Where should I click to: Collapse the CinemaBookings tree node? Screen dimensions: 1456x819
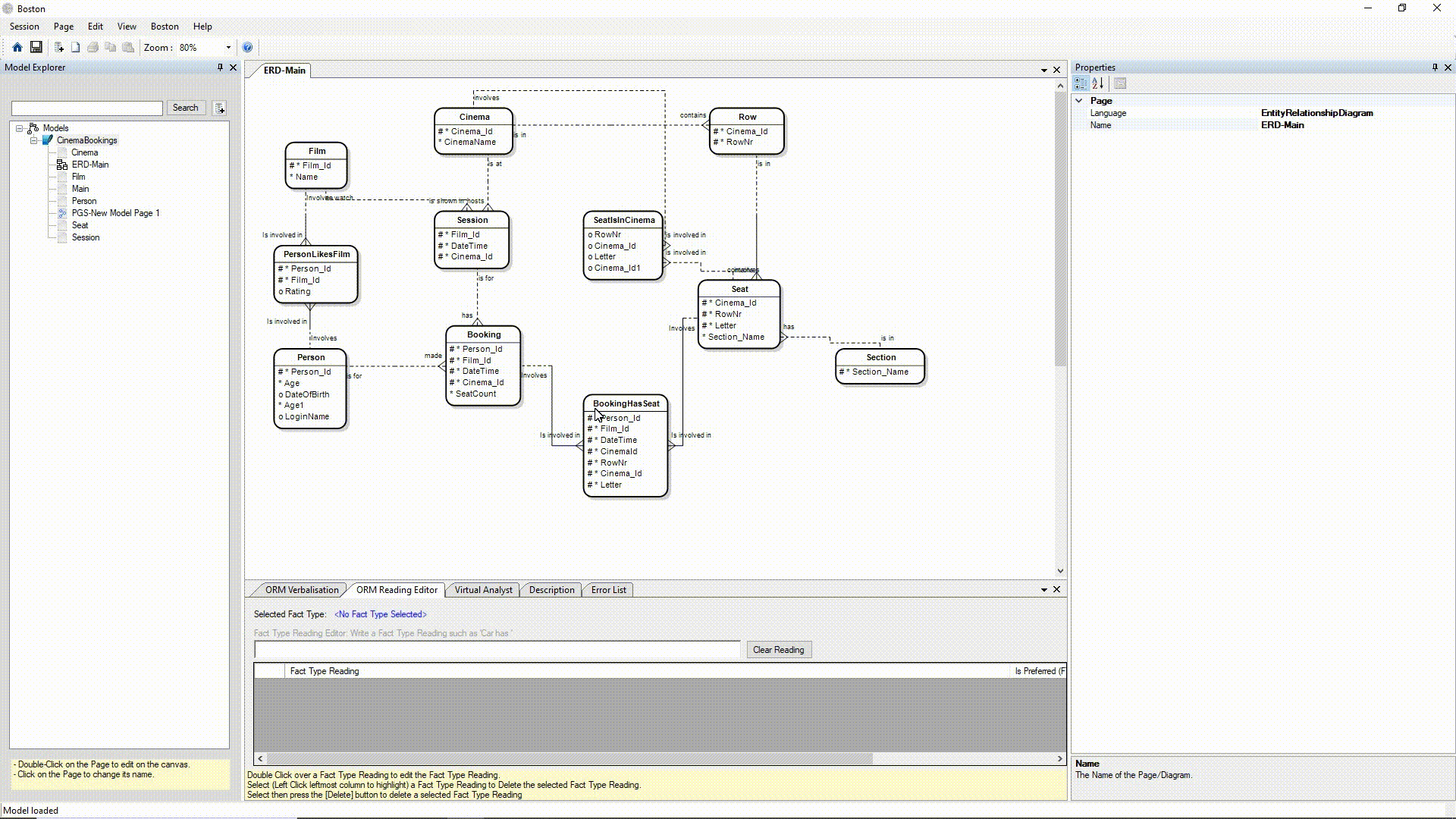(34, 140)
